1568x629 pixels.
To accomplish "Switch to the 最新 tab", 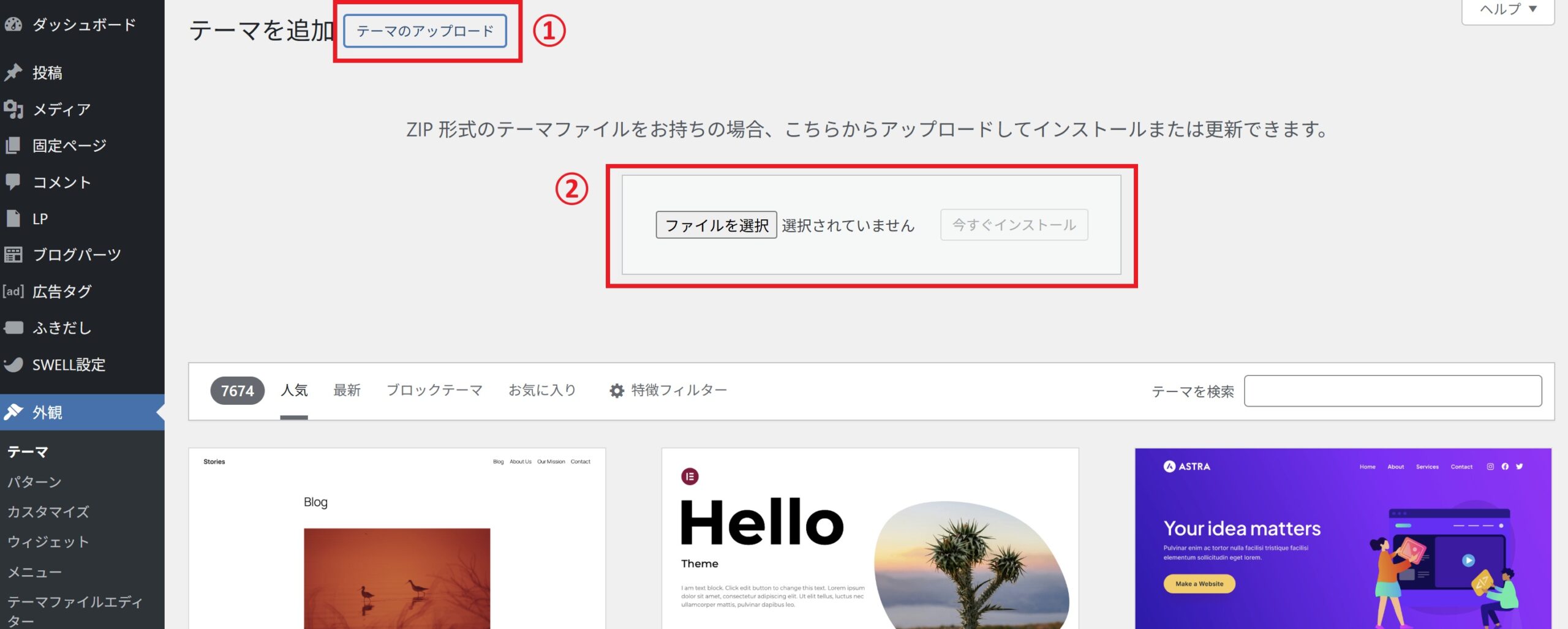I will point(347,390).
